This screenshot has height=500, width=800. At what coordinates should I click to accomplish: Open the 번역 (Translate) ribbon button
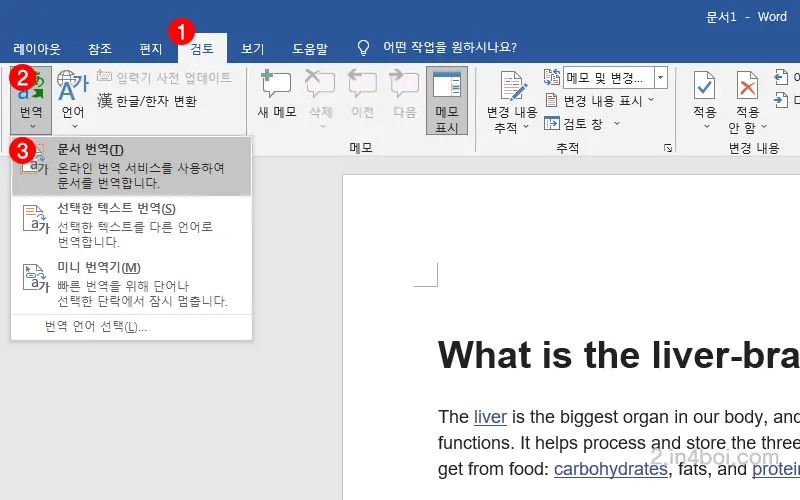click(31, 100)
